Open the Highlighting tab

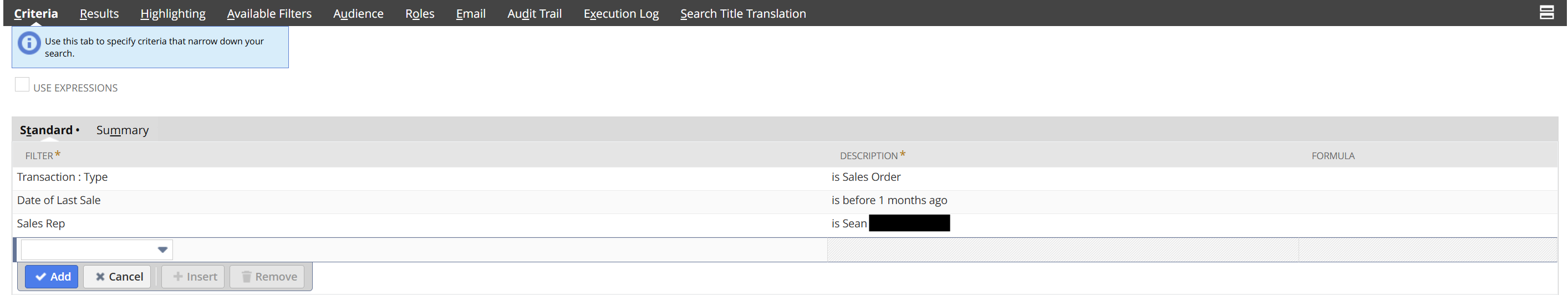click(x=173, y=13)
